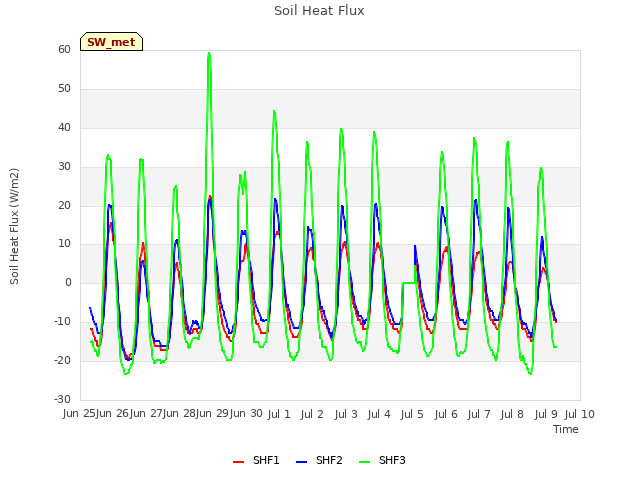Click the 0 tick label on y-axis
640x480 pixels.
pos(68,282)
